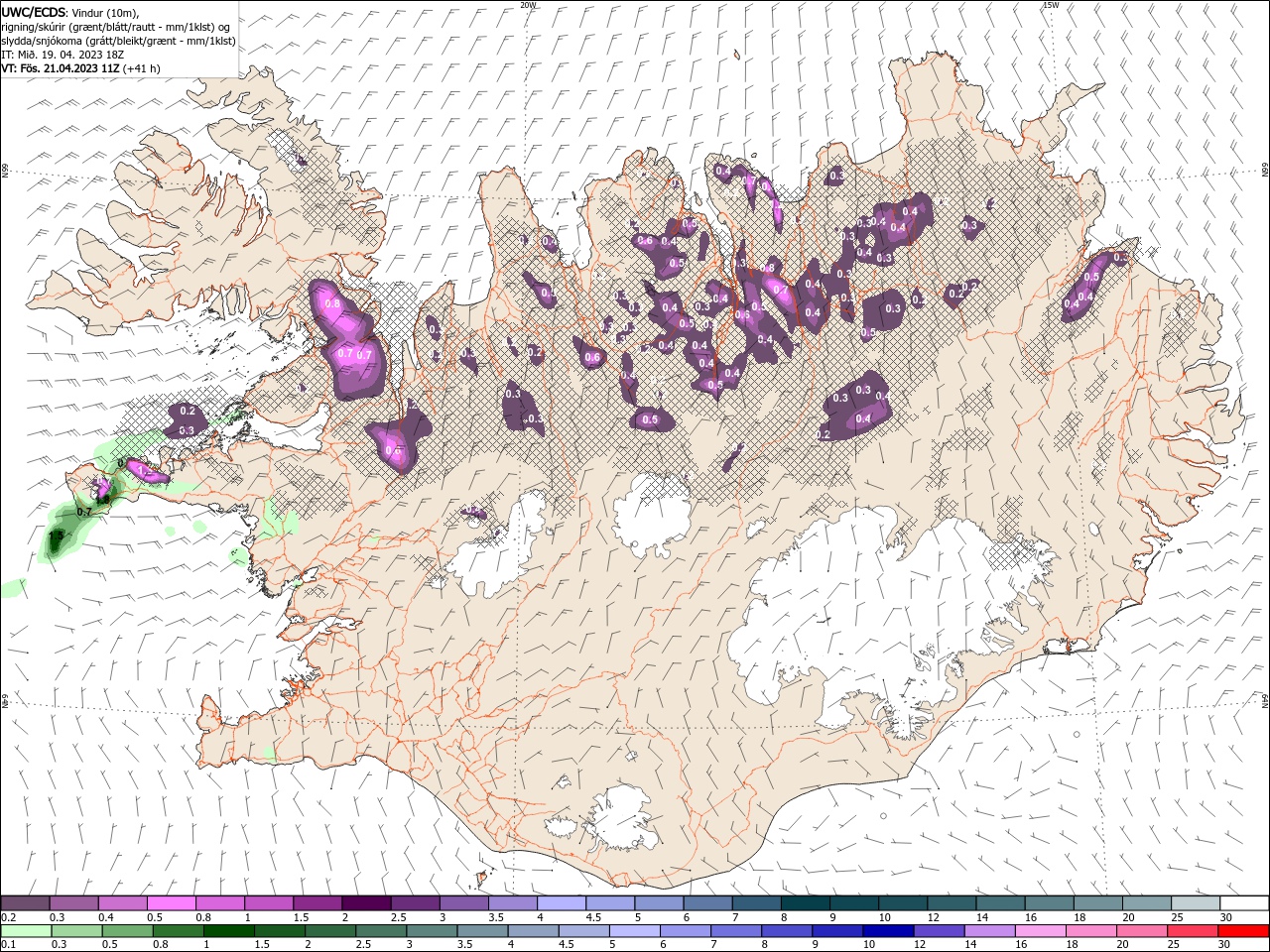Select lower legend swatch between 25 and 30
The height and width of the screenshot is (952, 1270).
tap(1193, 931)
